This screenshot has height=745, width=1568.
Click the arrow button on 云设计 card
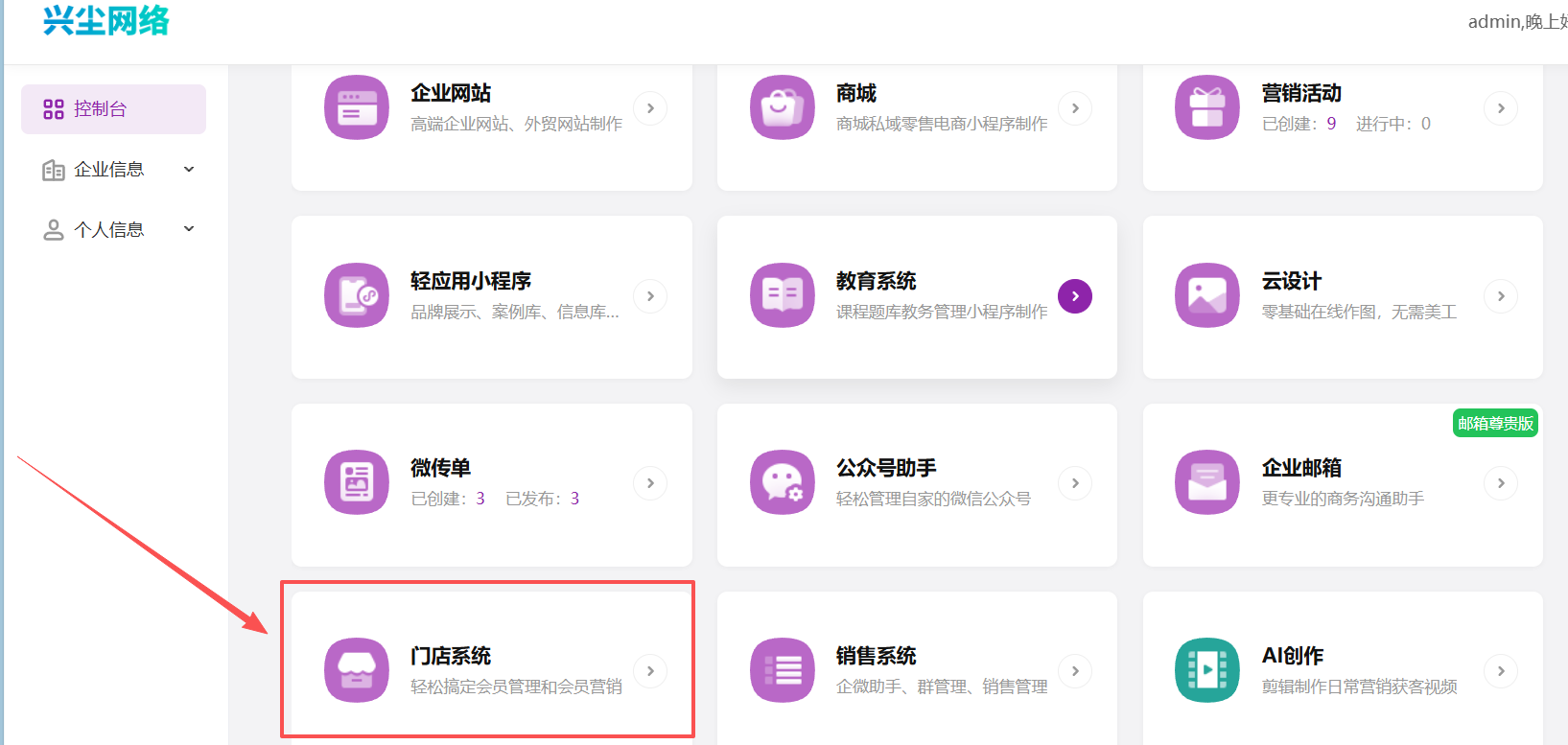[1501, 296]
